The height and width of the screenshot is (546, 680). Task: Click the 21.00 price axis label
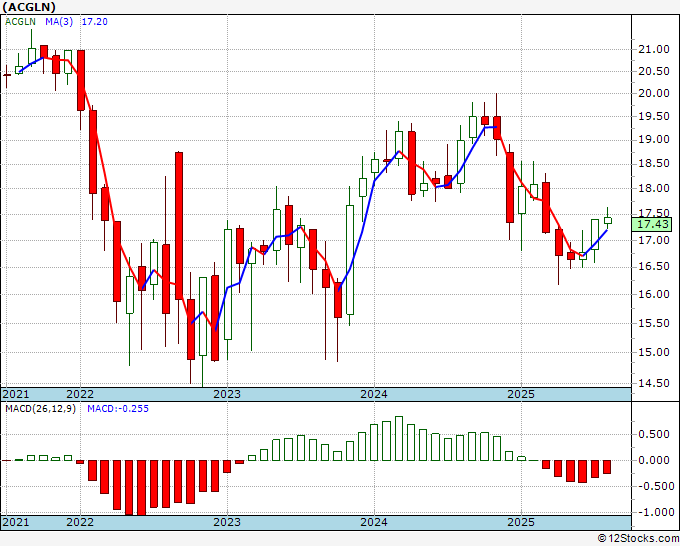pos(654,49)
